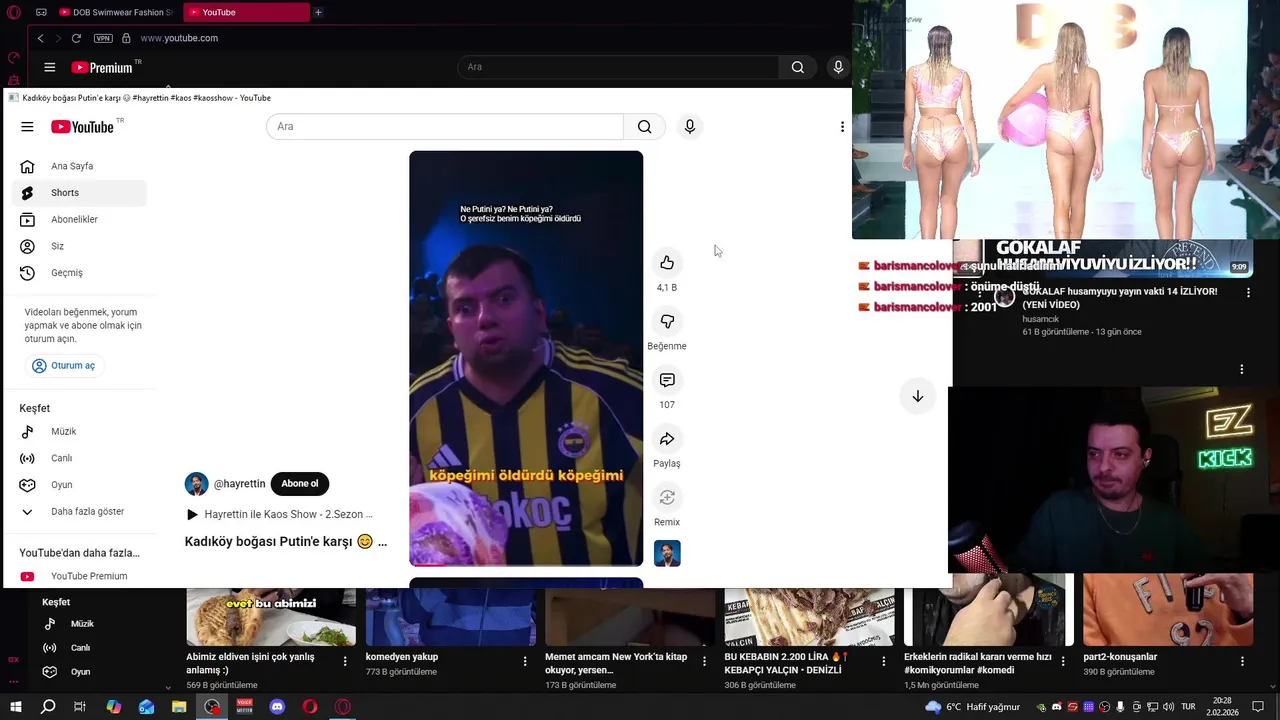Open Discord from the taskbar

pos(277,707)
